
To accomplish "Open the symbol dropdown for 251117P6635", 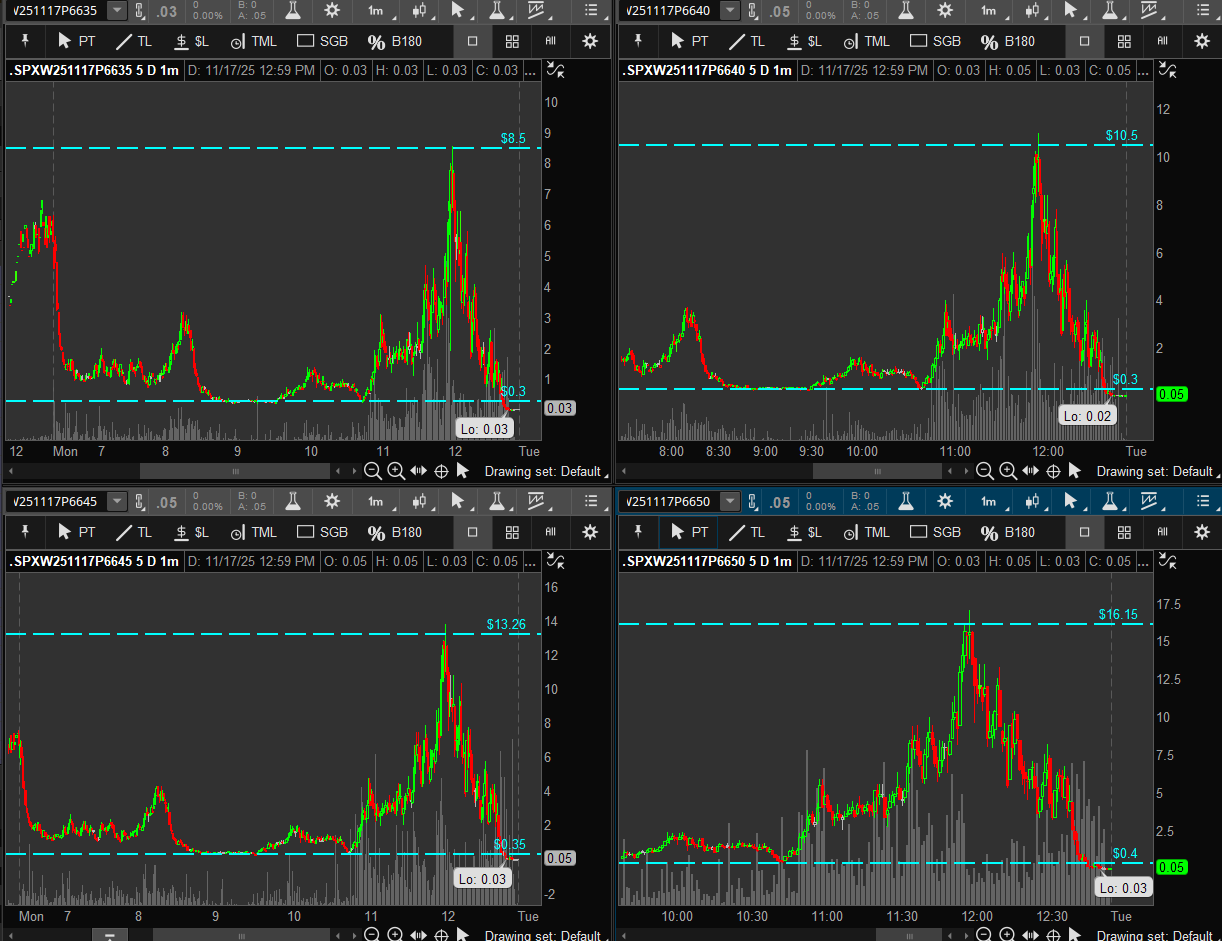I will pos(117,10).
